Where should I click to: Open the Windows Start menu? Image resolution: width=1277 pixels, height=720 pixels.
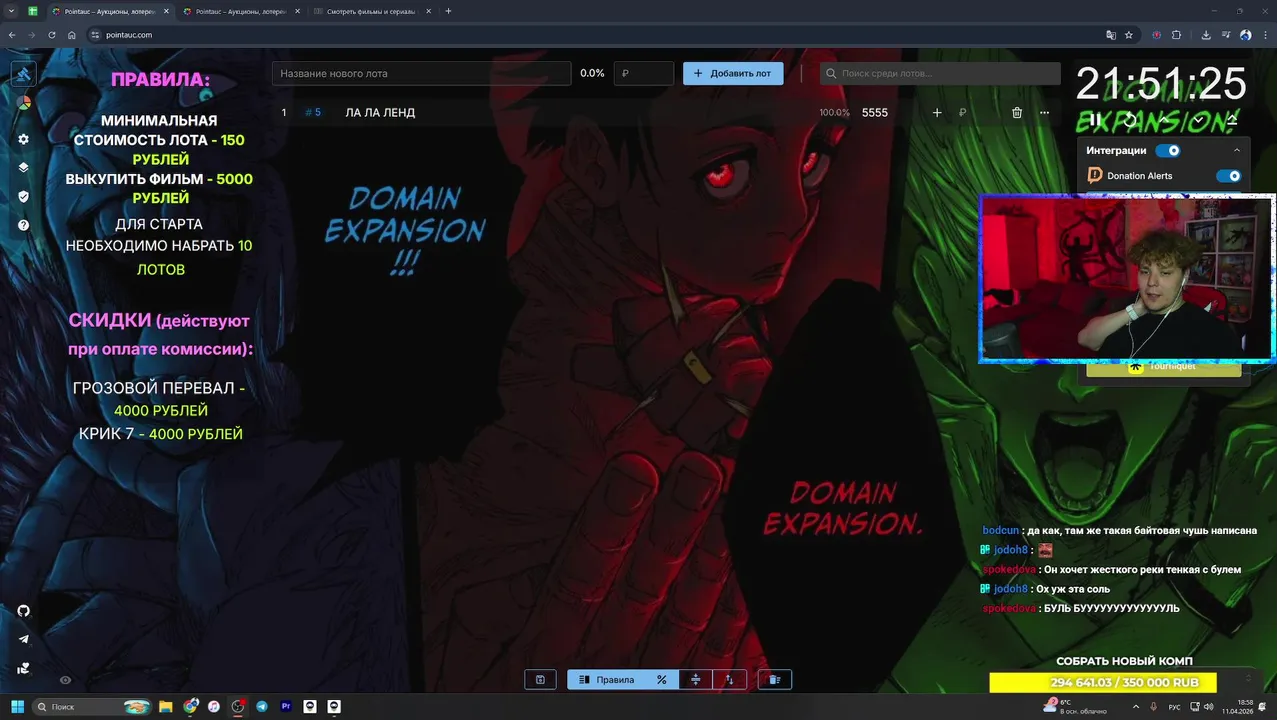[17, 707]
